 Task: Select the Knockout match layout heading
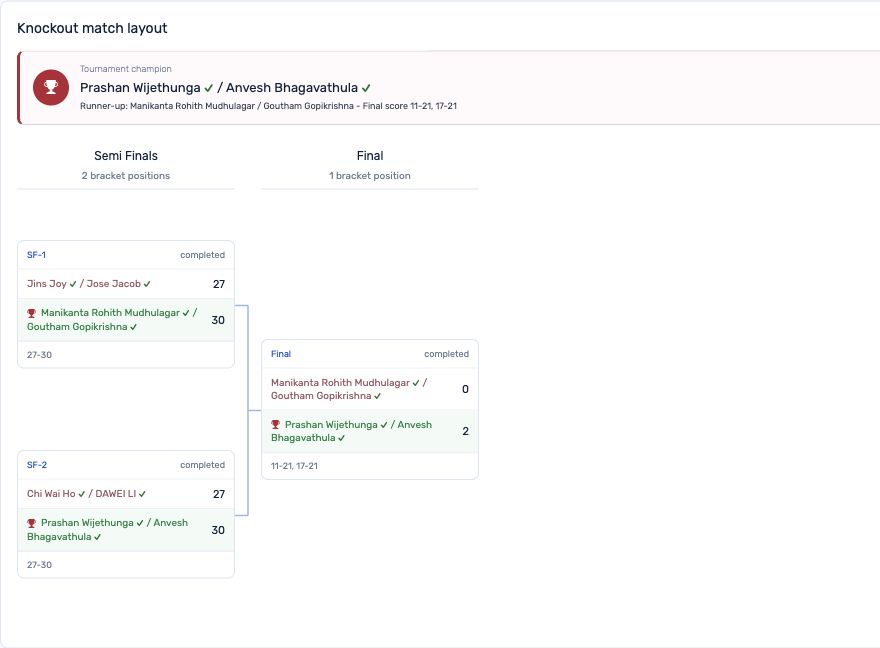92,28
